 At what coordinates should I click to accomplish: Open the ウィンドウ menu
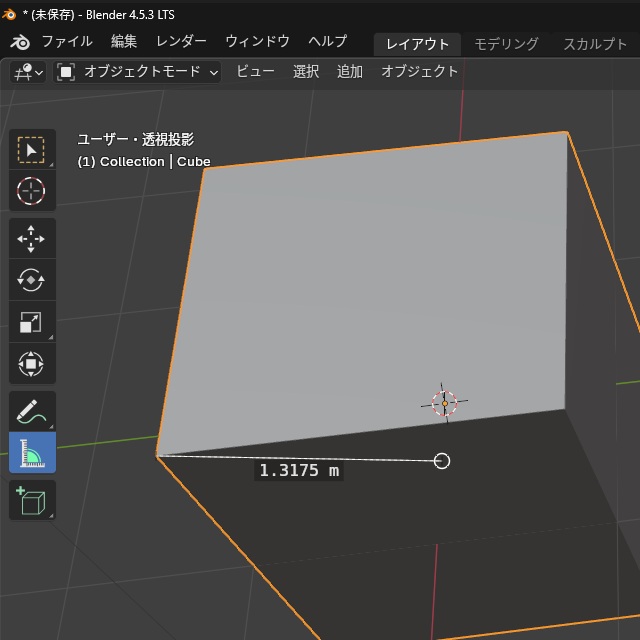pos(257,41)
